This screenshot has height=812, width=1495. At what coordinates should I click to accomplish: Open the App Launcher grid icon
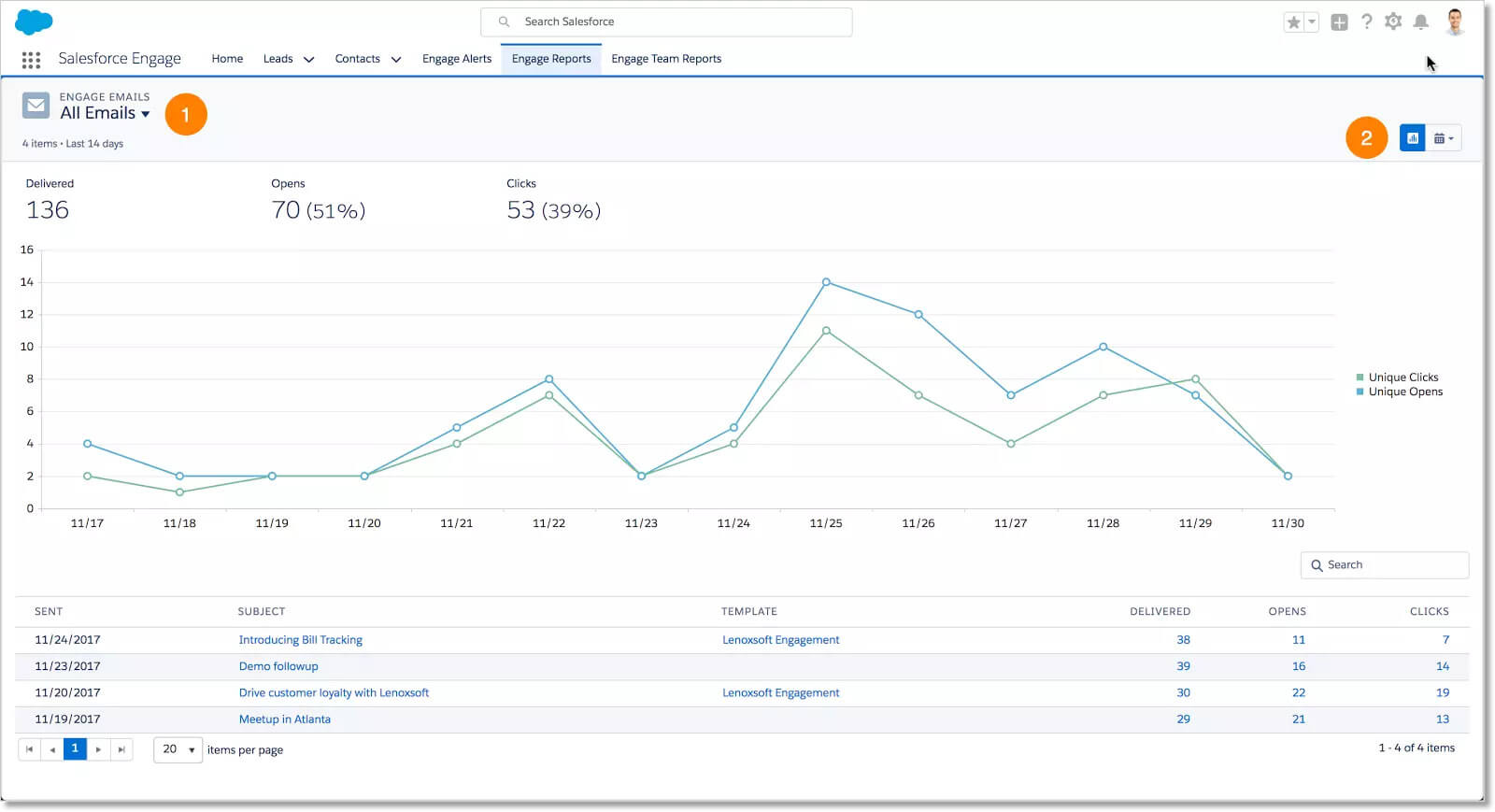point(31,60)
